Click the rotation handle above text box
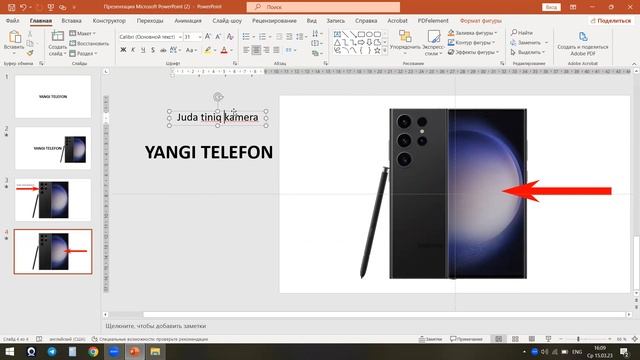This screenshot has height=360, width=640. click(x=218, y=97)
